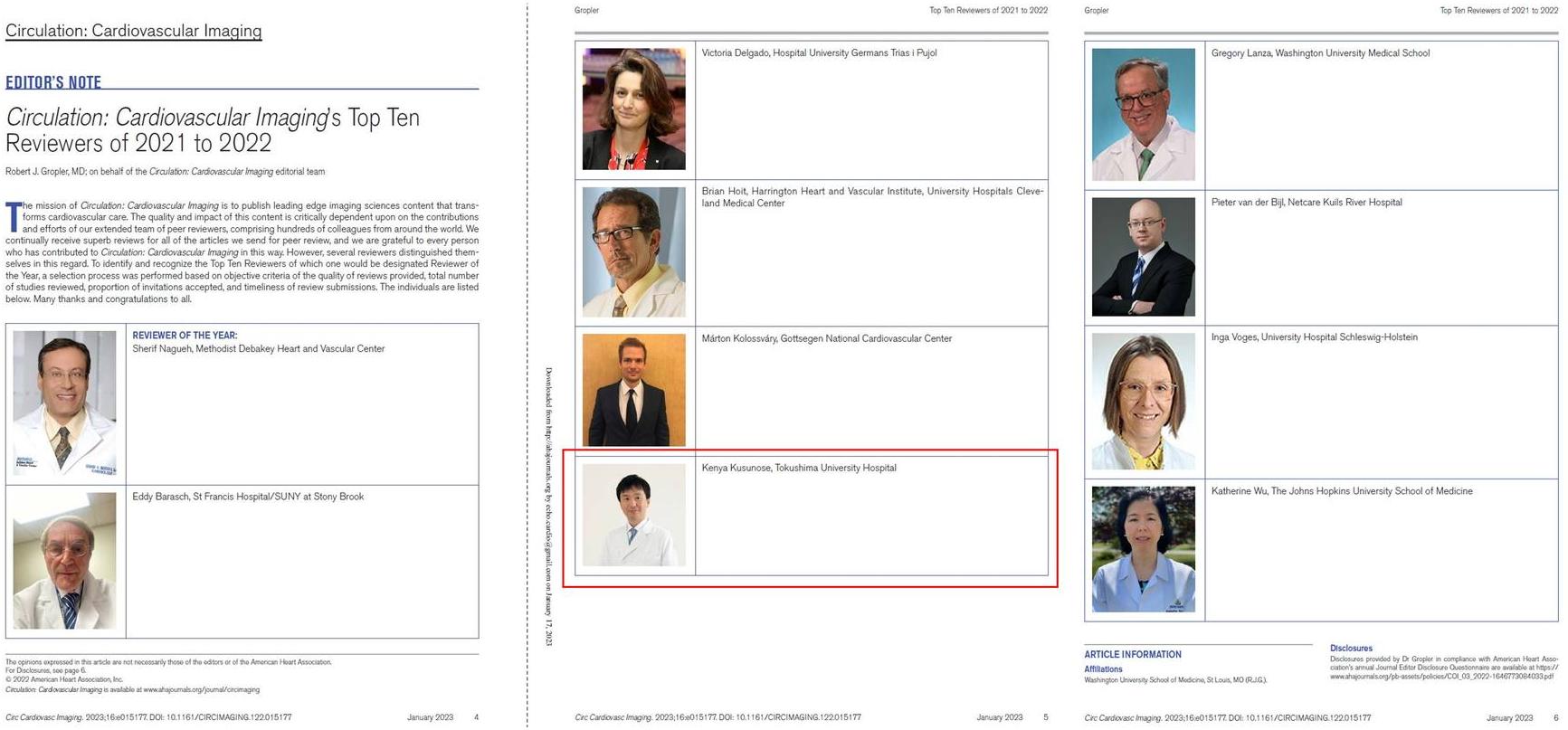Viewport: 1568px width, 730px height.
Task: Click Márton Kolossváry's portrait photo
Action: pos(634,390)
